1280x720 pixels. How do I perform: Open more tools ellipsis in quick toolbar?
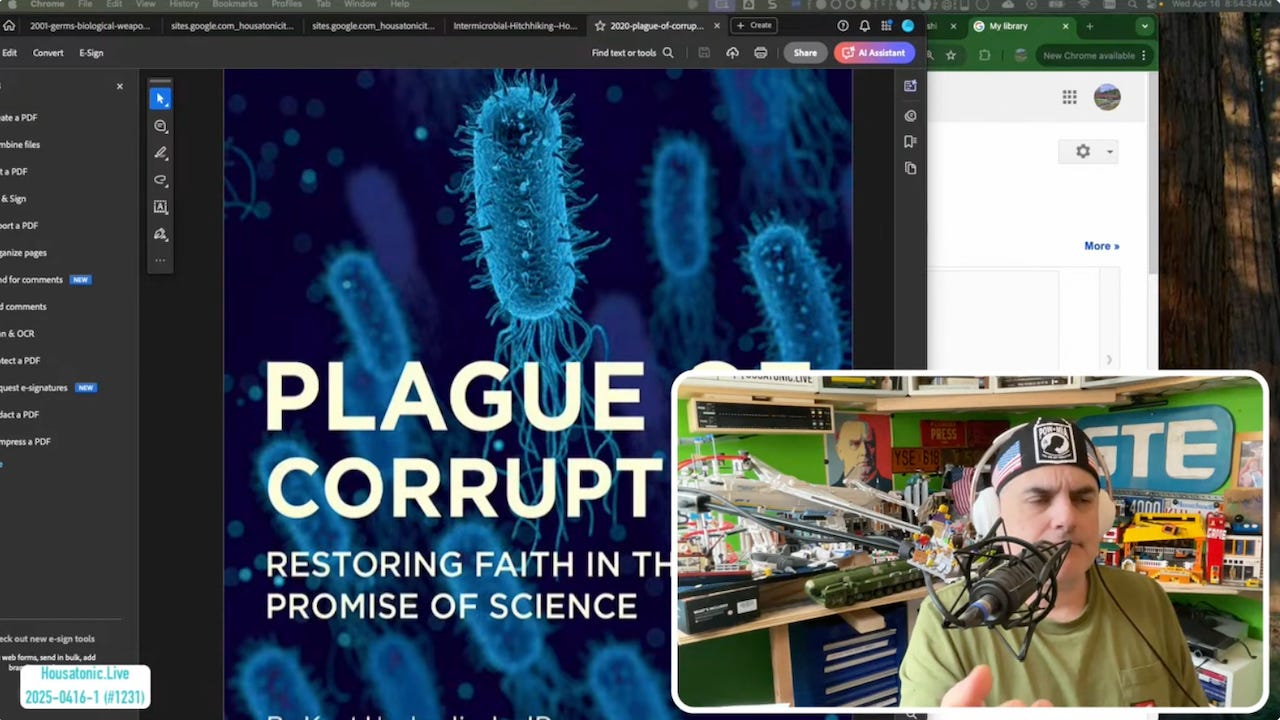coord(160,260)
